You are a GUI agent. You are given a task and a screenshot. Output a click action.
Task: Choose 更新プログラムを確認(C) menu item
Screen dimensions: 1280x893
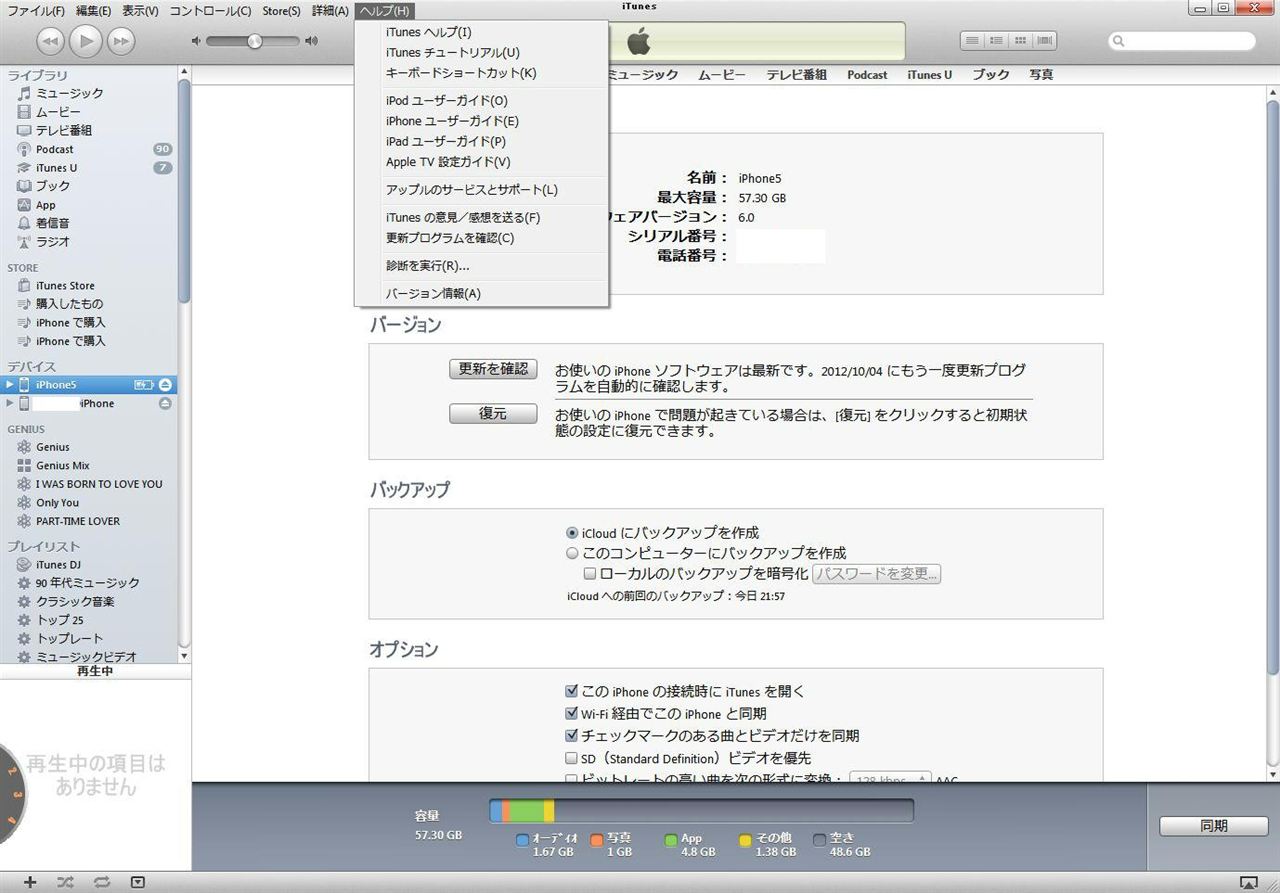[481, 238]
